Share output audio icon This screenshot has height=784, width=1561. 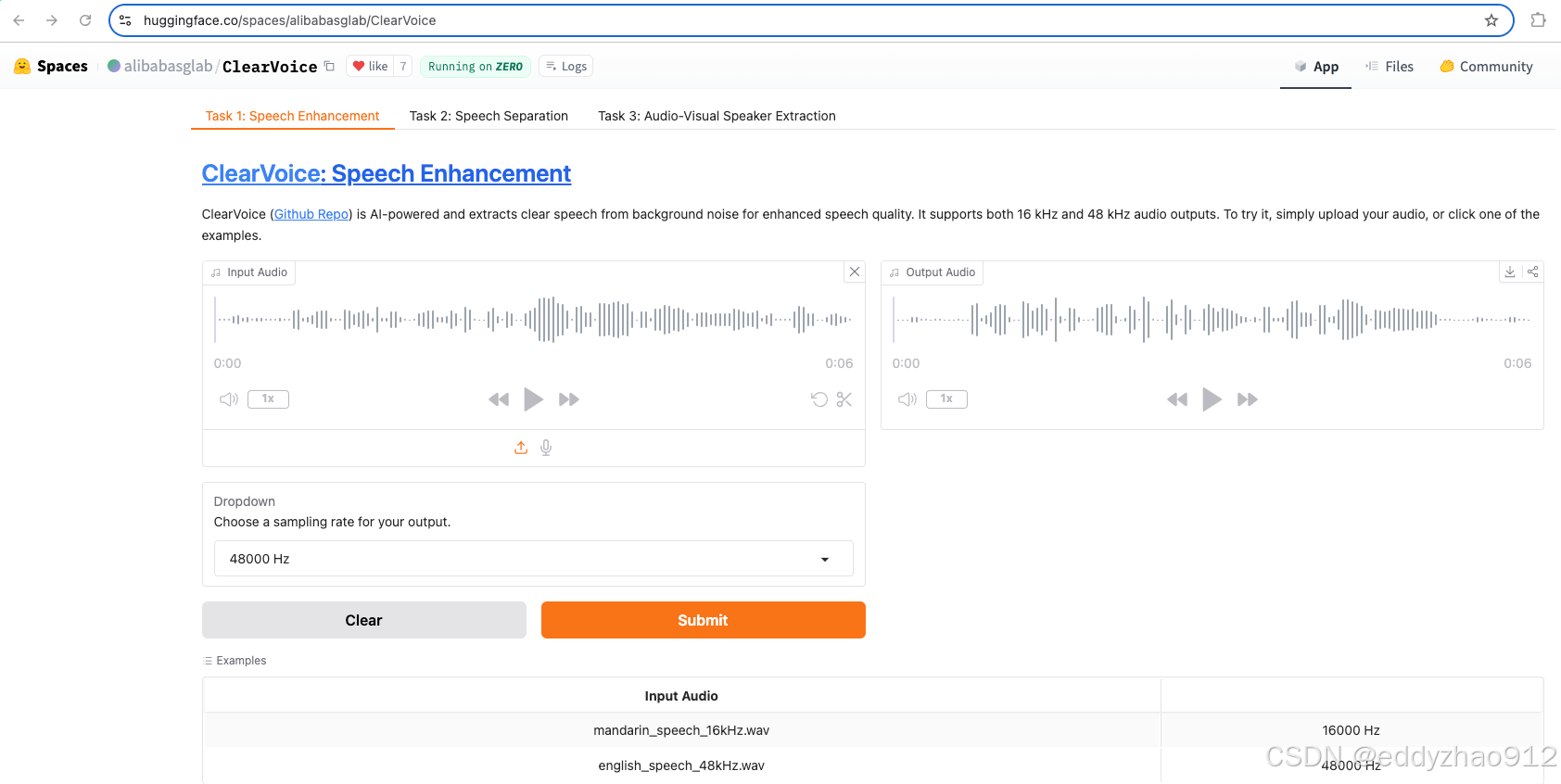tap(1533, 272)
